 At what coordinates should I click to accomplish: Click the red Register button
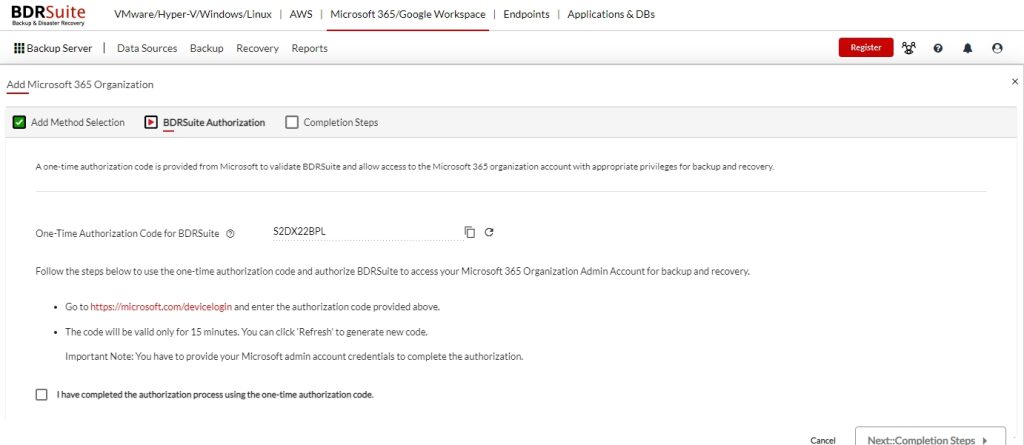(x=866, y=47)
